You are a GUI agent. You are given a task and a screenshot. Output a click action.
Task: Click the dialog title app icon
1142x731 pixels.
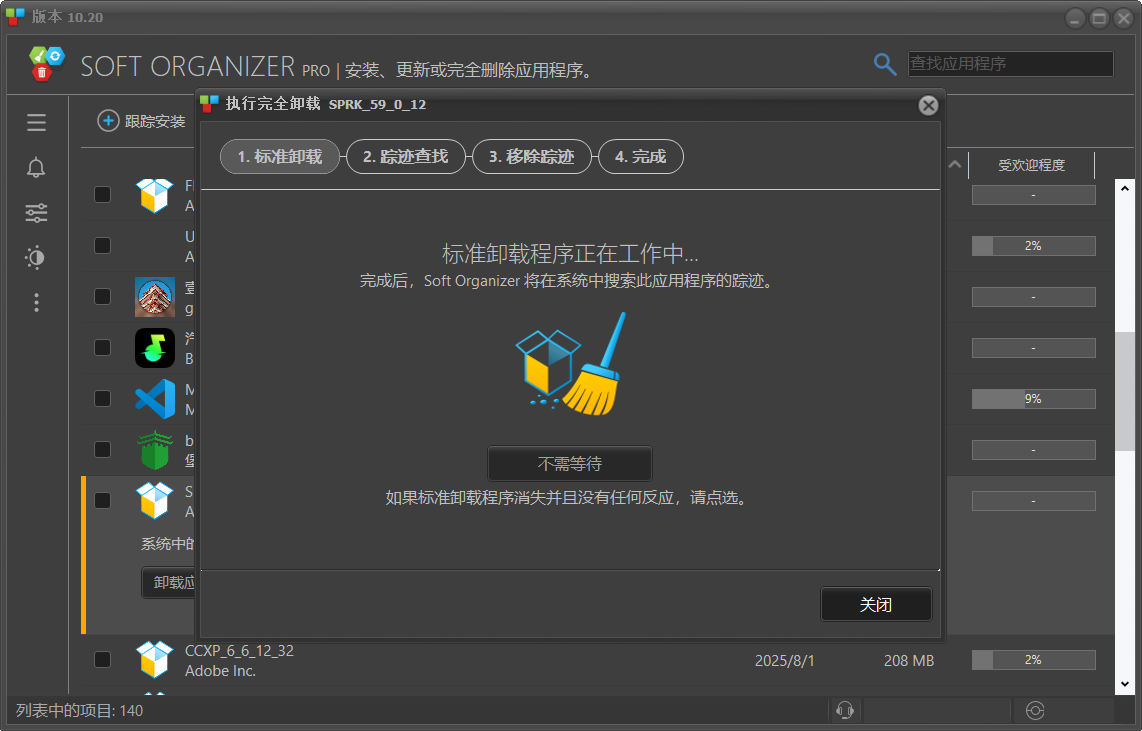pos(210,104)
